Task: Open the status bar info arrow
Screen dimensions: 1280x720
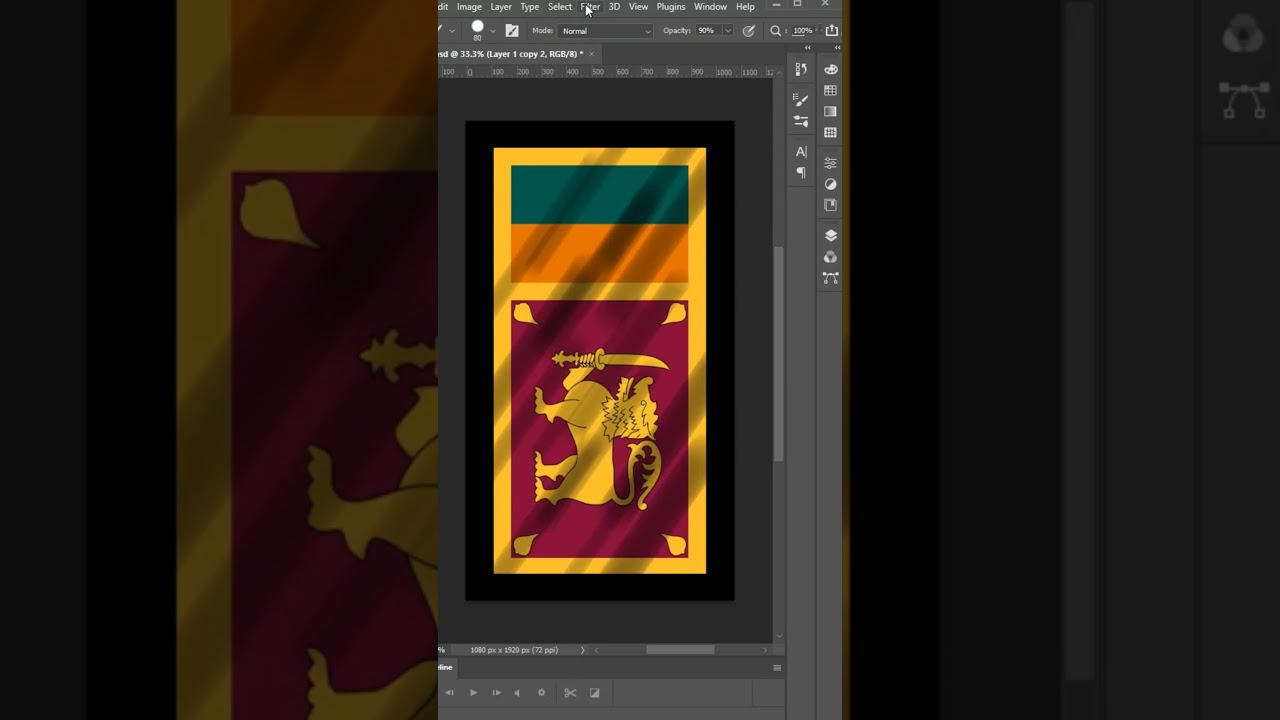Action: coord(583,650)
